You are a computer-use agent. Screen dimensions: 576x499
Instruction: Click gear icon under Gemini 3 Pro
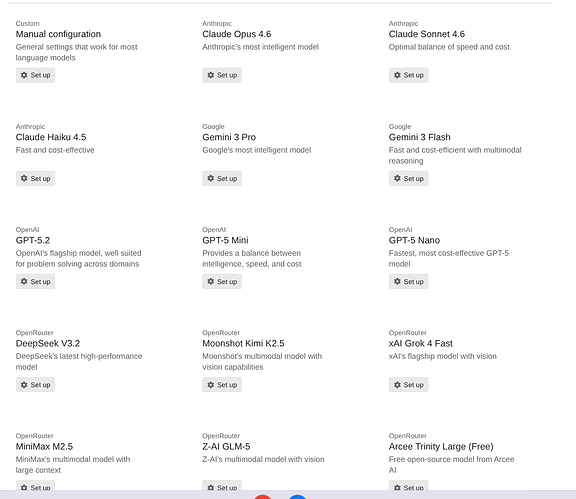point(210,178)
